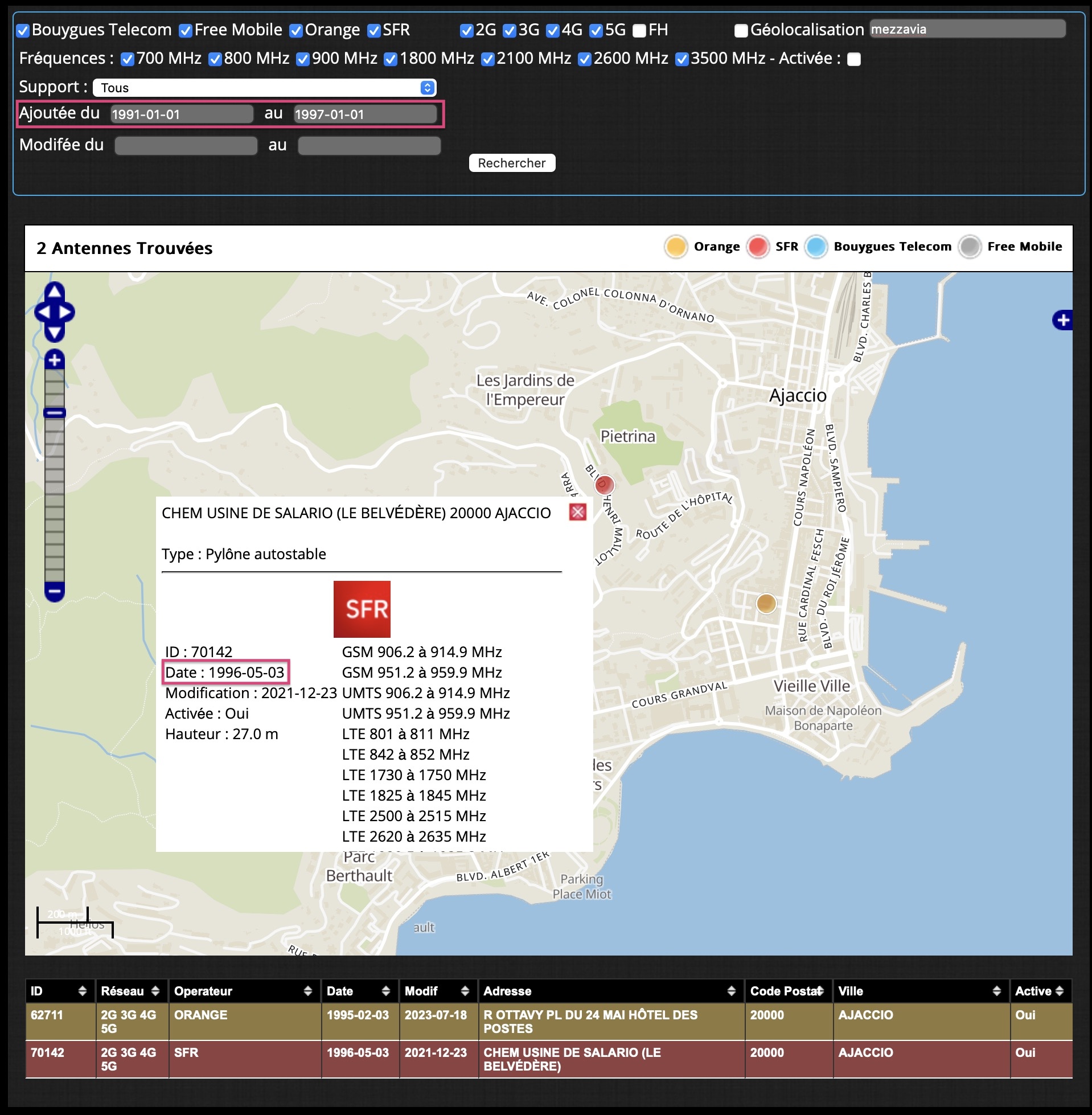Sort the table by Operateur column
The image size is (1092, 1115).
click(x=244, y=991)
